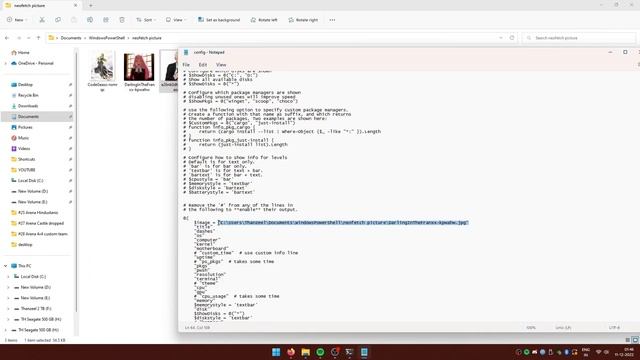Open the New dropdown in Explorer

click(17, 20)
